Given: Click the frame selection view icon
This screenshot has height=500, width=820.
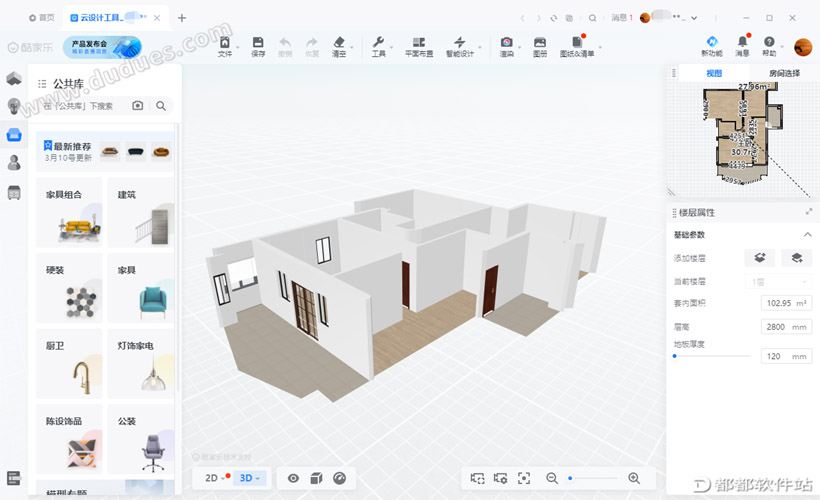Looking at the screenshot, I should point(477,478).
